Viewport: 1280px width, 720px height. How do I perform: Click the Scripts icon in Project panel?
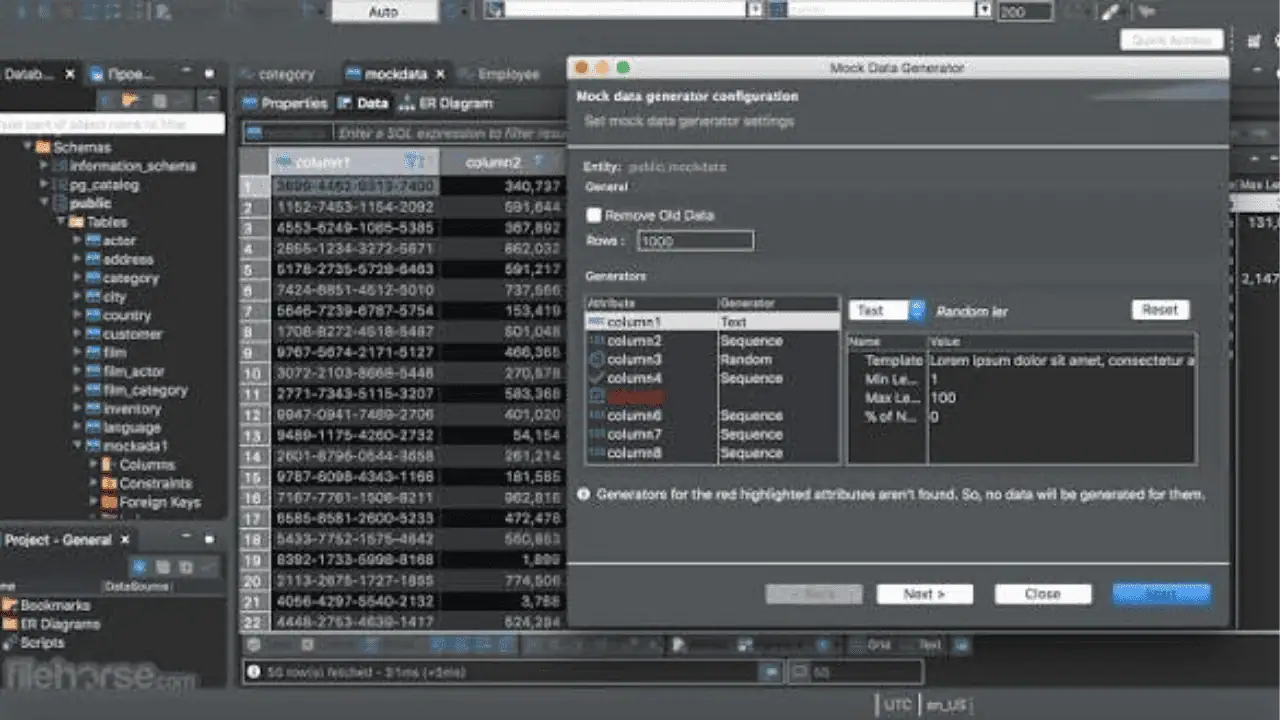point(9,643)
